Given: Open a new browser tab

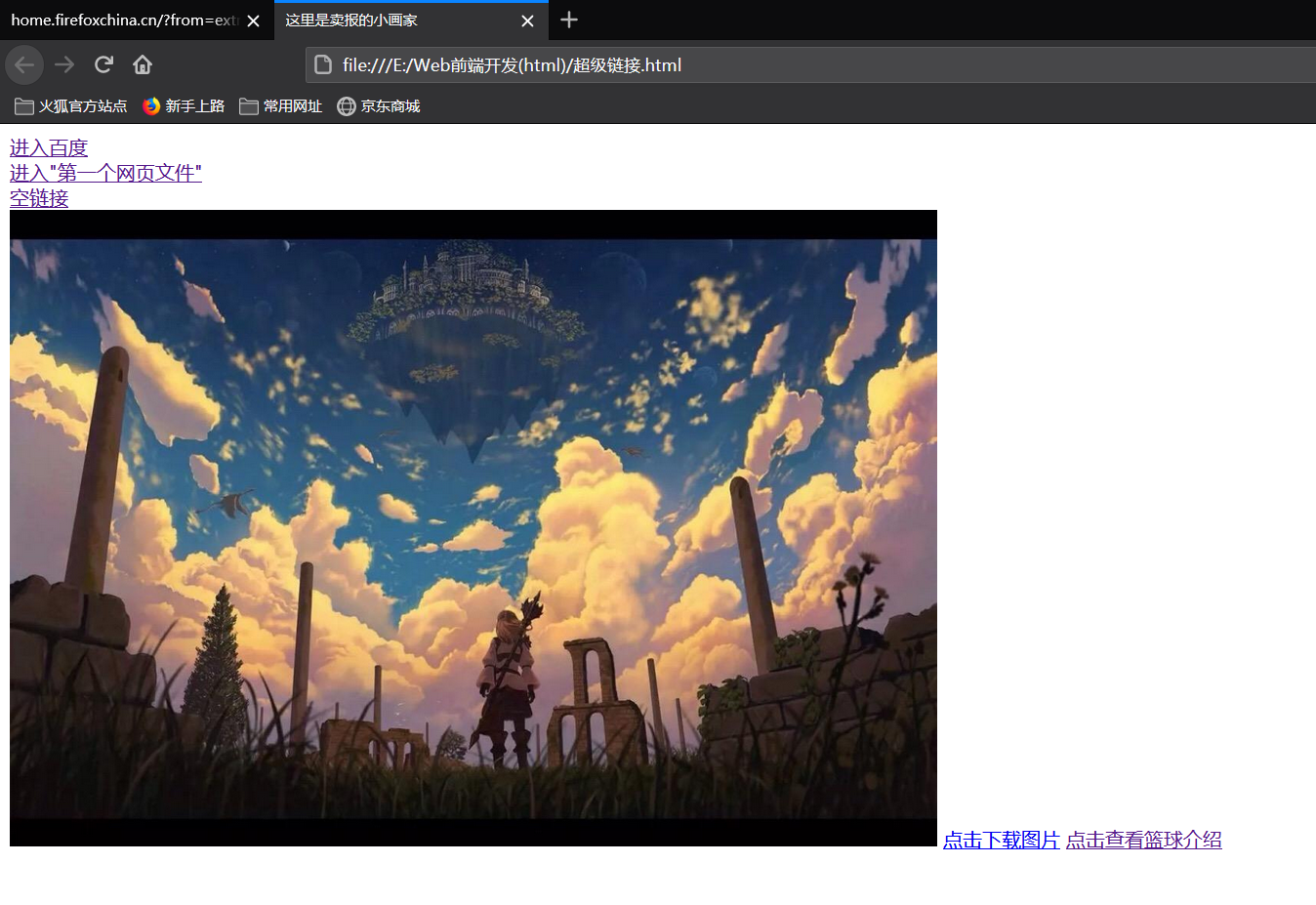Looking at the screenshot, I should click(x=569, y=20).
